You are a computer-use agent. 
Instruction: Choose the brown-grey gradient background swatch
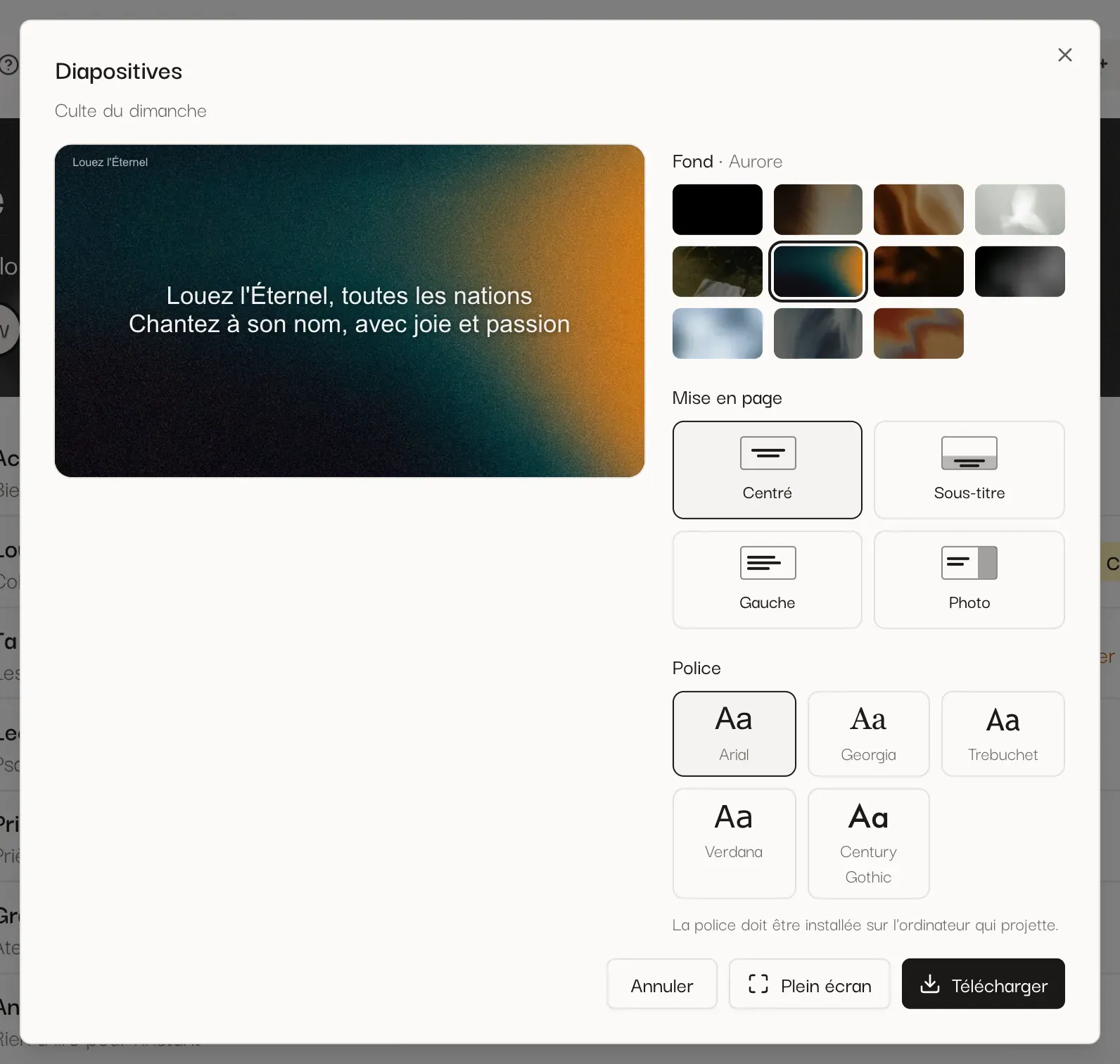coord(817,210)
